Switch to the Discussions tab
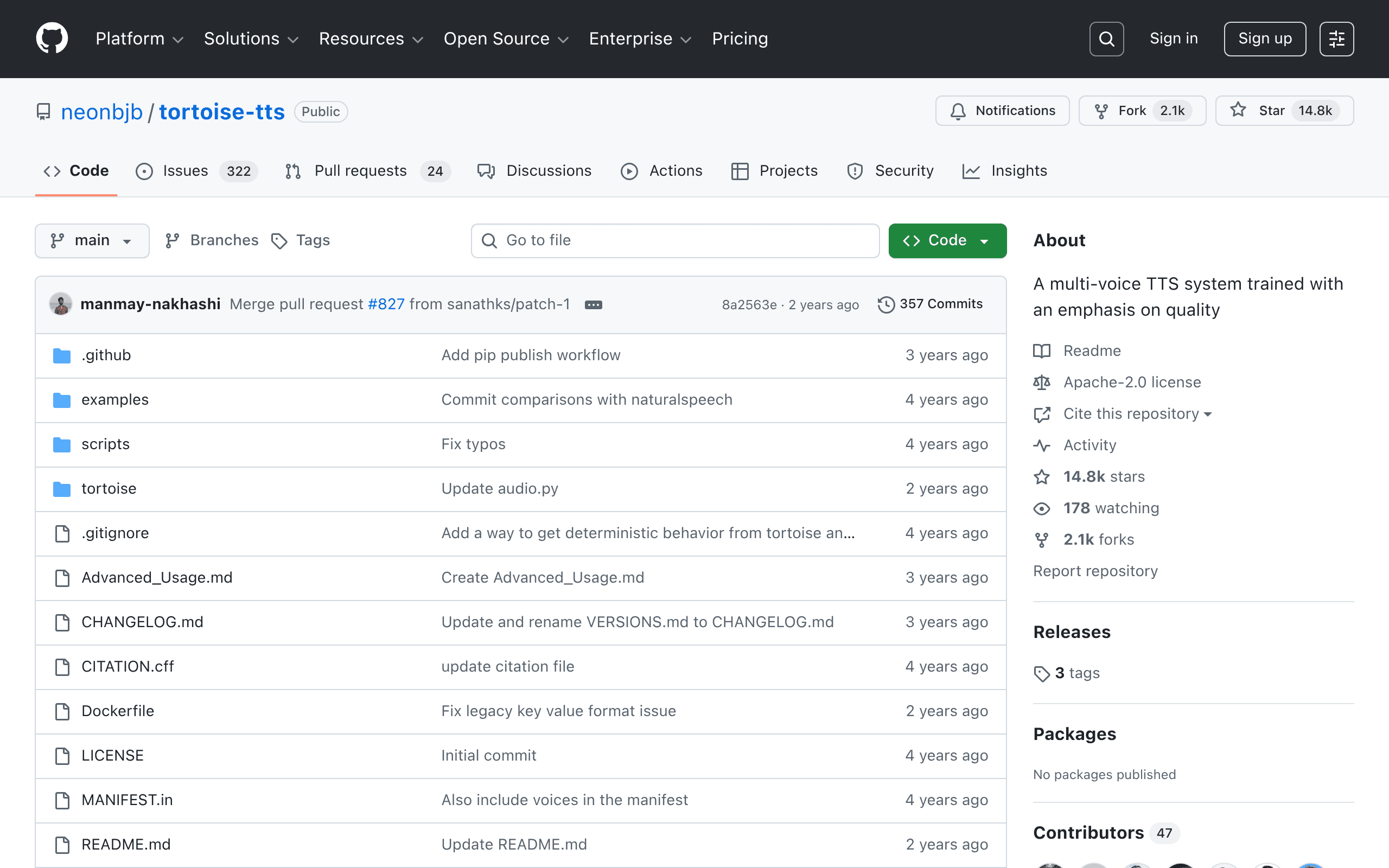The height and width of the screenshot is (868, 1389). 534,171
